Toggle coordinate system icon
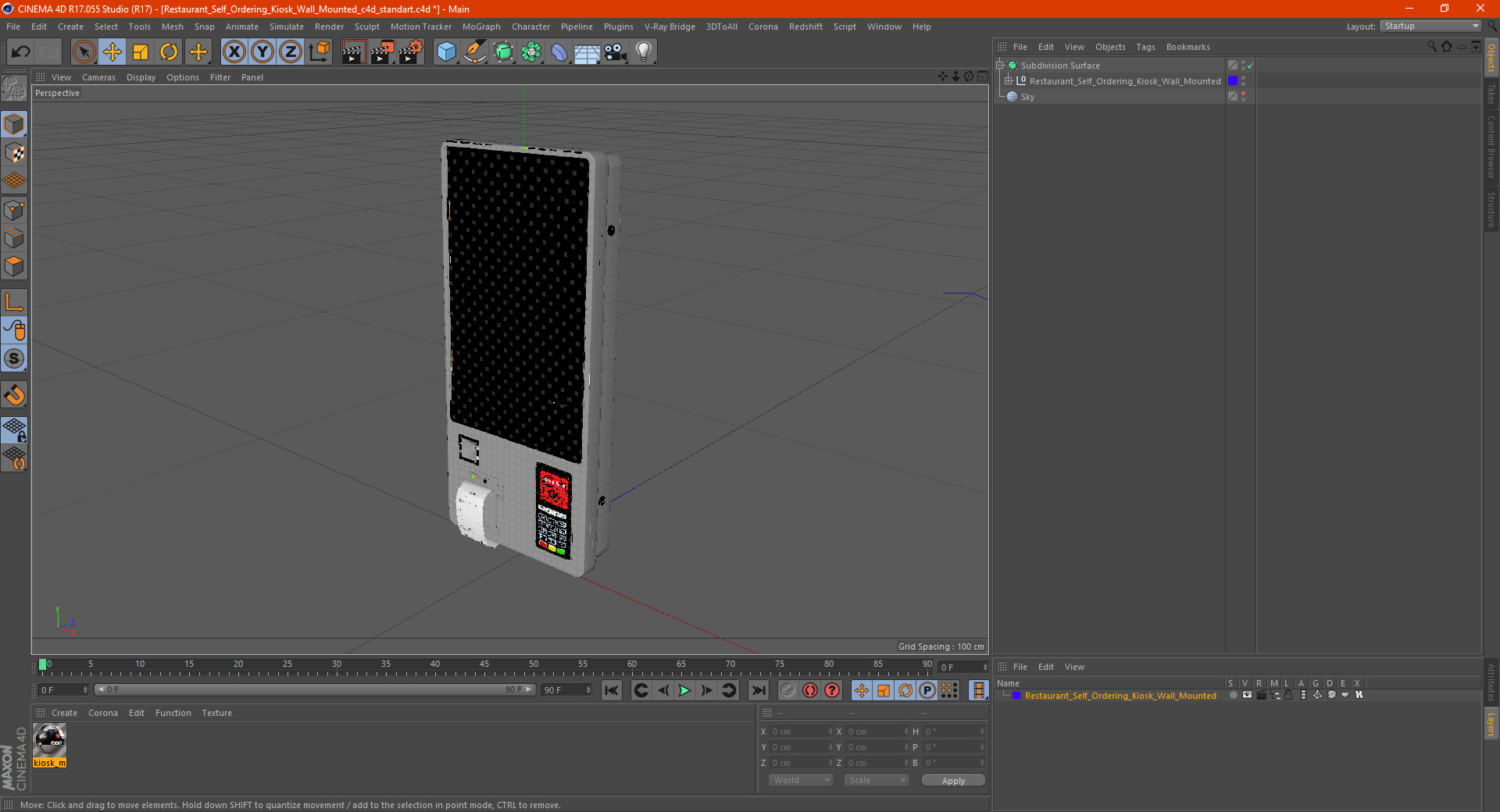Viewport: 1500px width, 812px height. pyautogui.click(x=320, y=52)
